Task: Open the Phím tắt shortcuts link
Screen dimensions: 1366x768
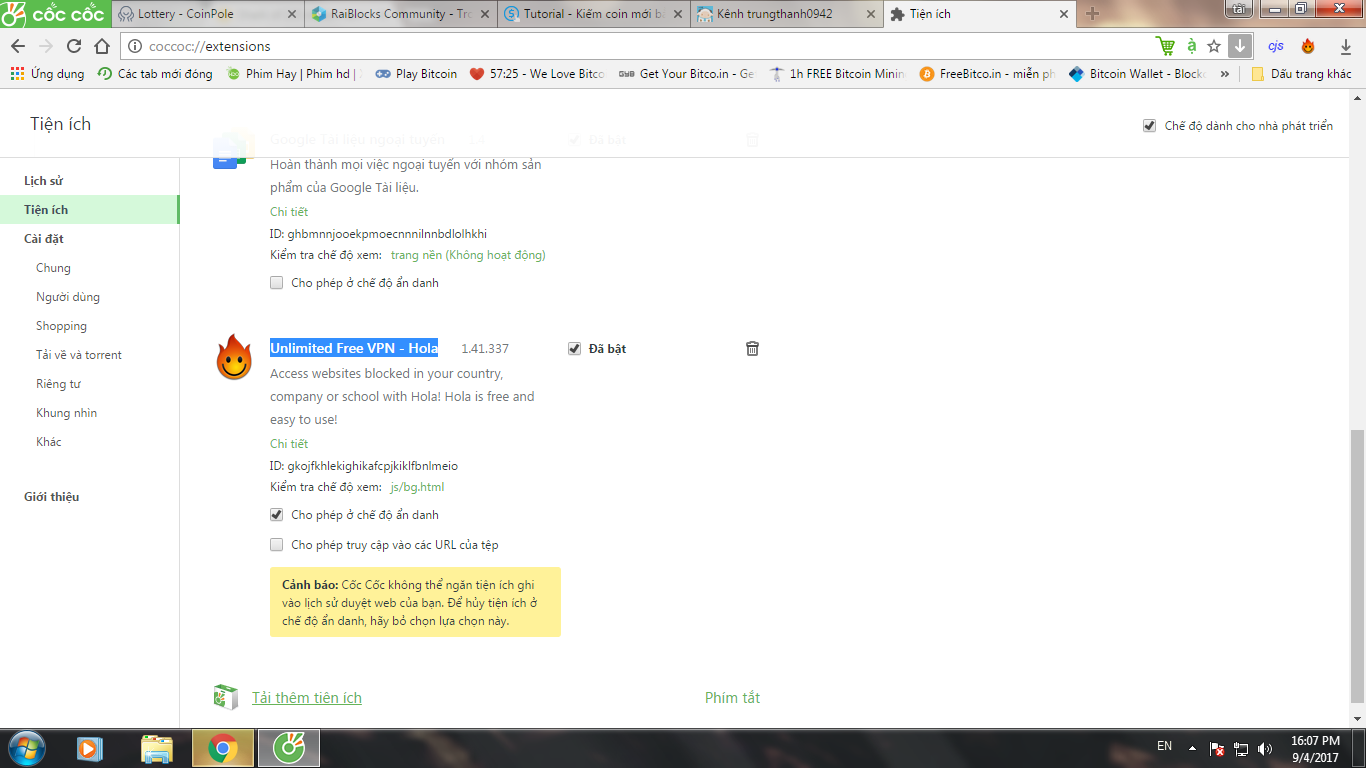Action: 732,698
